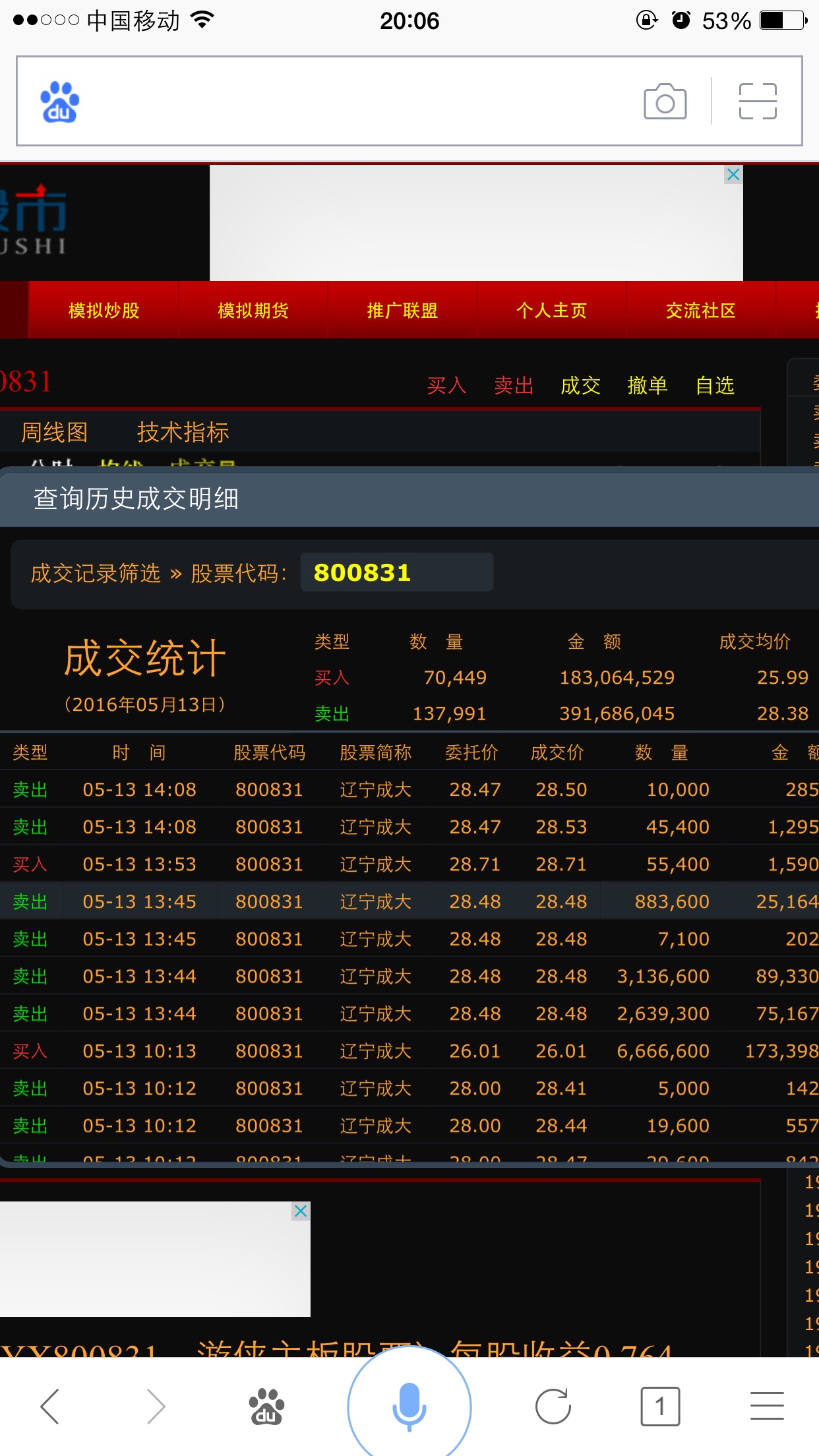
Task: Open the QR scan icon
Action: point(758,102)
